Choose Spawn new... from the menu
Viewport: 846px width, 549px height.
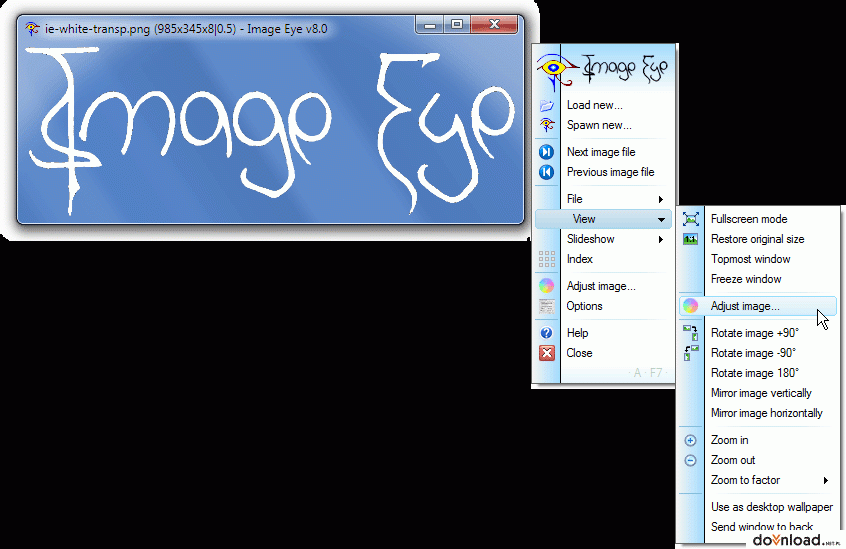[603, 125]
